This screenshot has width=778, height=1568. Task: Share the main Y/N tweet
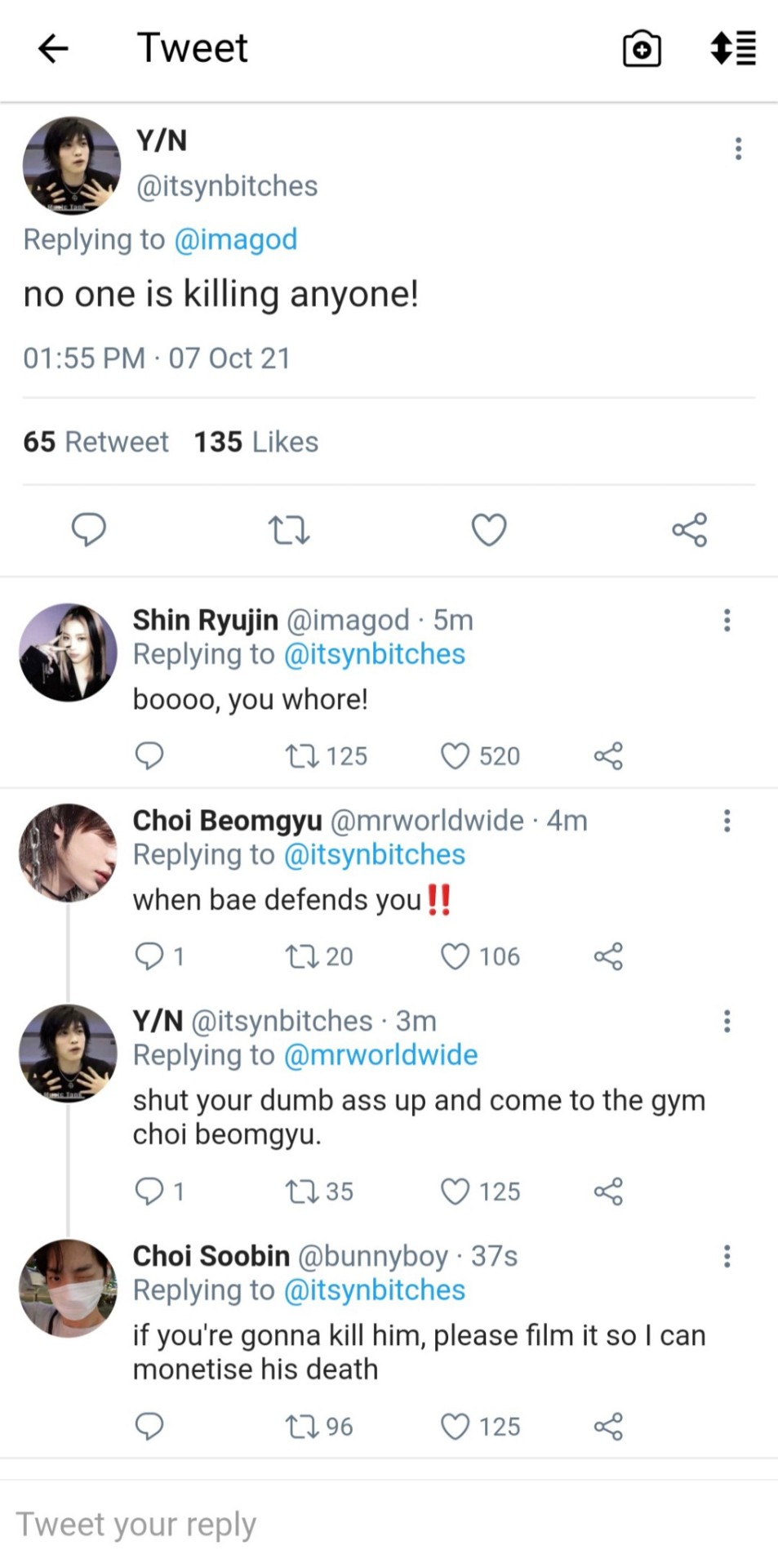click(689, 530)
